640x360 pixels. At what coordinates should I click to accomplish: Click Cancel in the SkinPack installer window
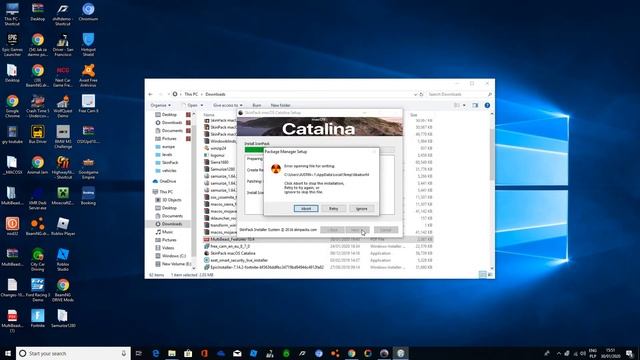386,230
